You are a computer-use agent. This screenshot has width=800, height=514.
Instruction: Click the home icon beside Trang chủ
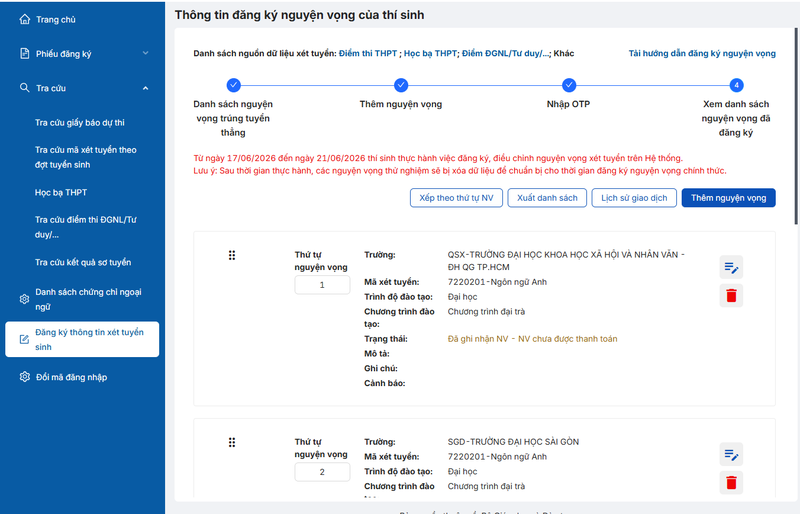[24, 19]
